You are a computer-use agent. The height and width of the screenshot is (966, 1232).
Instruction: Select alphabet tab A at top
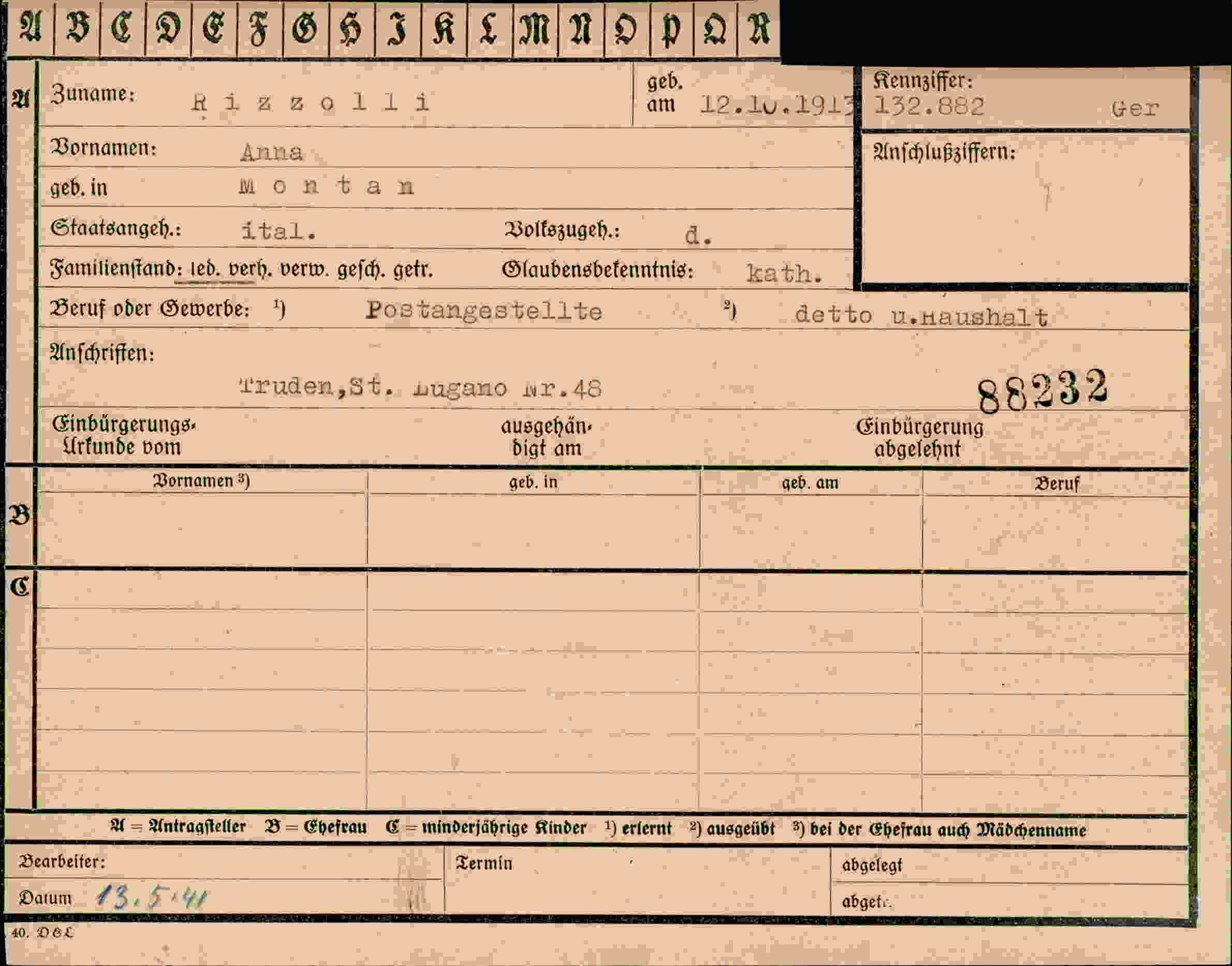click(x=31, y=28)
